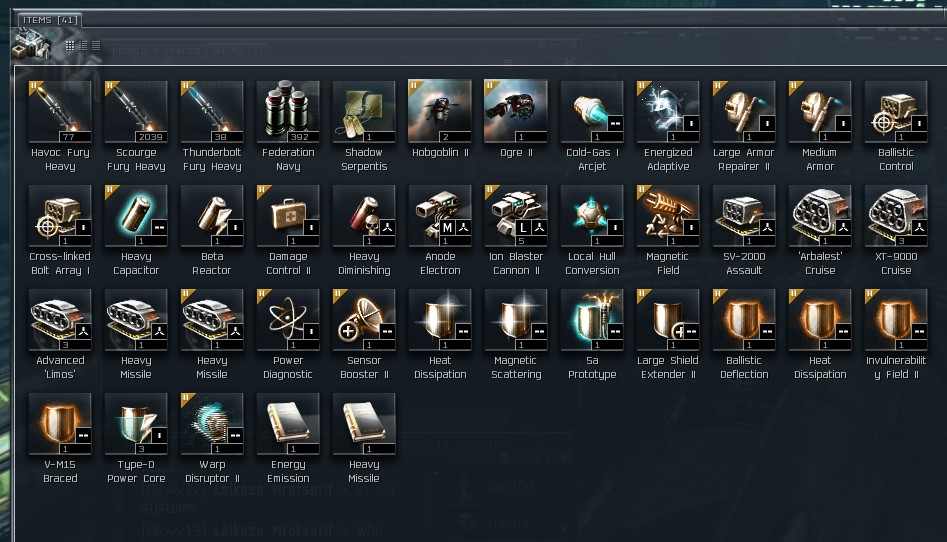This screenshot has height=542, width=947.
Task: Select the SV-2000 Assault launcher icon
Action: (744, 216)
